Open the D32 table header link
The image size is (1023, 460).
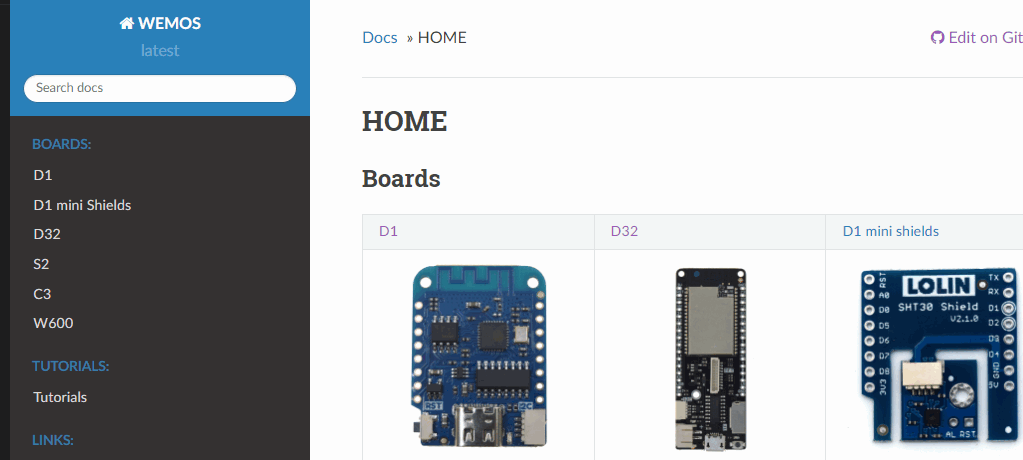click(x=624, y=231)
